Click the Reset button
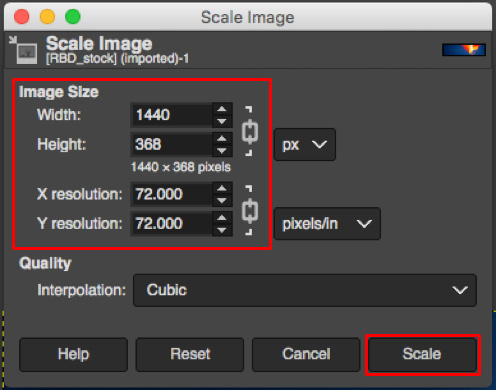Viewport: 496px width, 390px height. [x=190, y=354]
